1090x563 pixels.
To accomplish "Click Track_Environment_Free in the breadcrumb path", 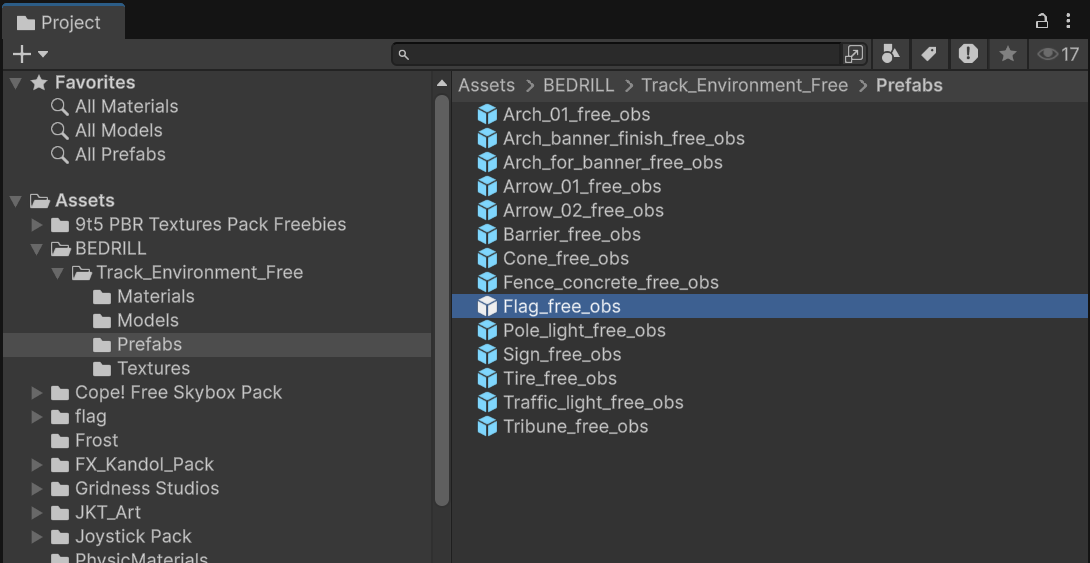I will coord(744,86).
